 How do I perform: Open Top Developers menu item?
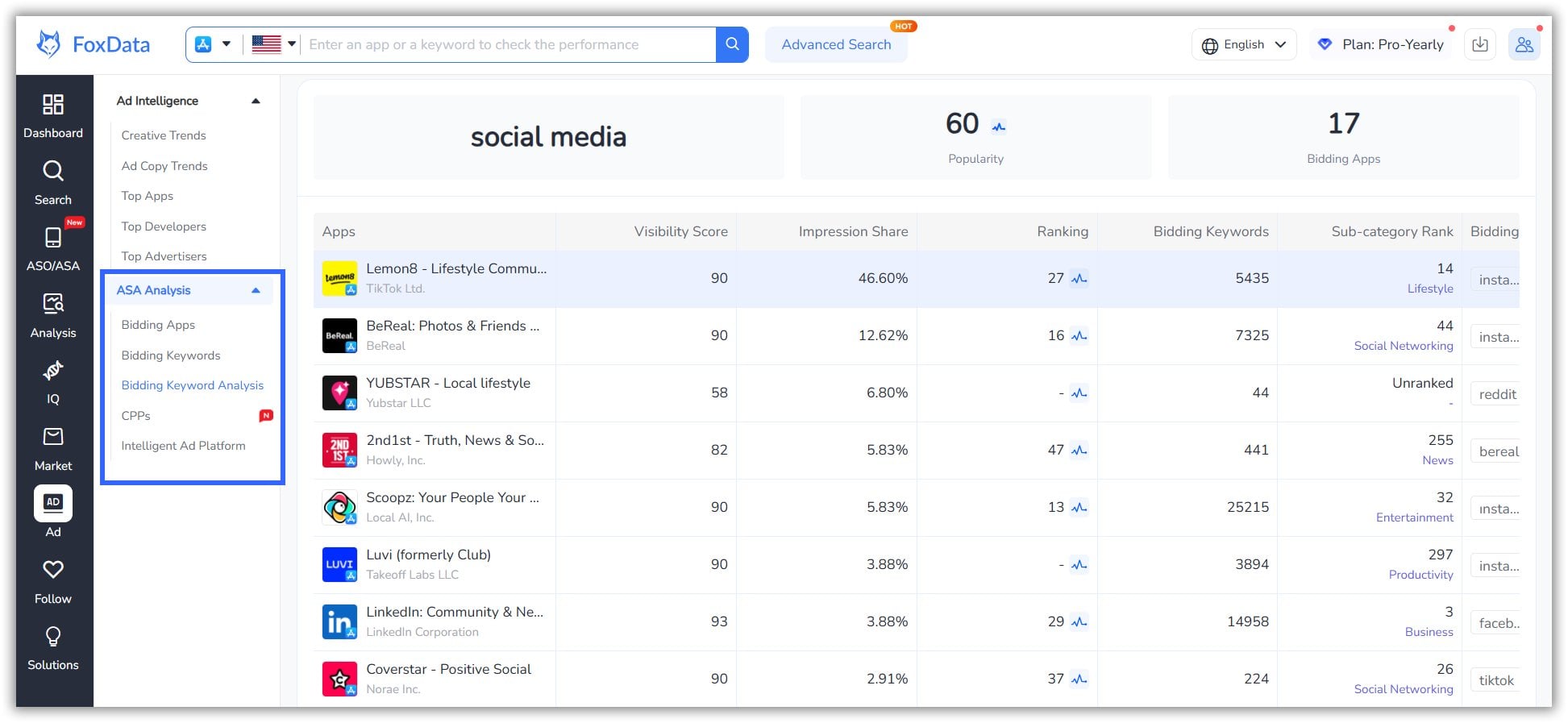tap(164, 226)
